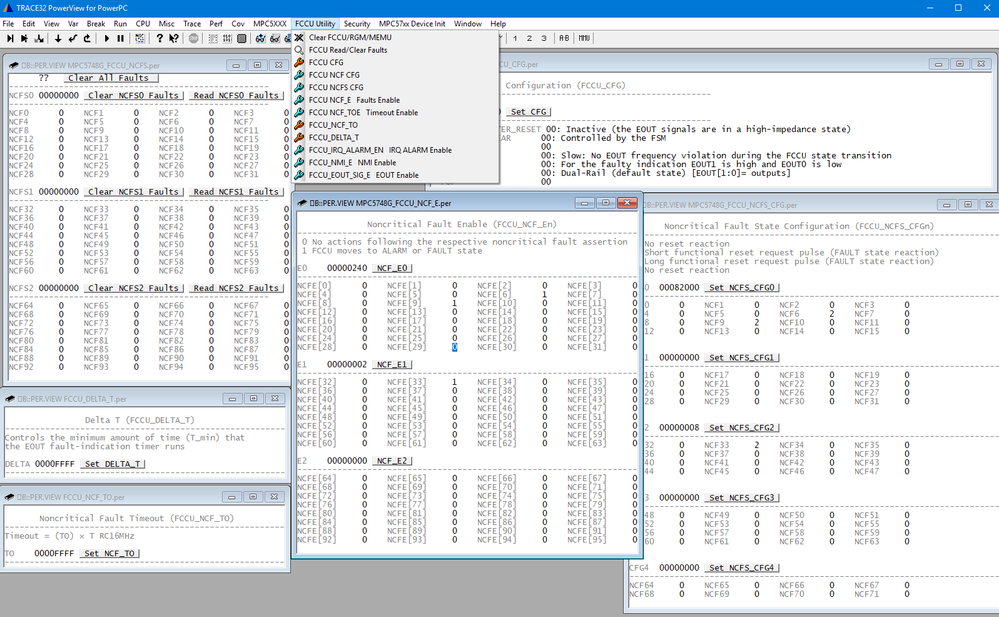Select Clear FCCU/RGM/MEMU from the menu
Viewport: 999px width, 617px height.
pos(349,37)
